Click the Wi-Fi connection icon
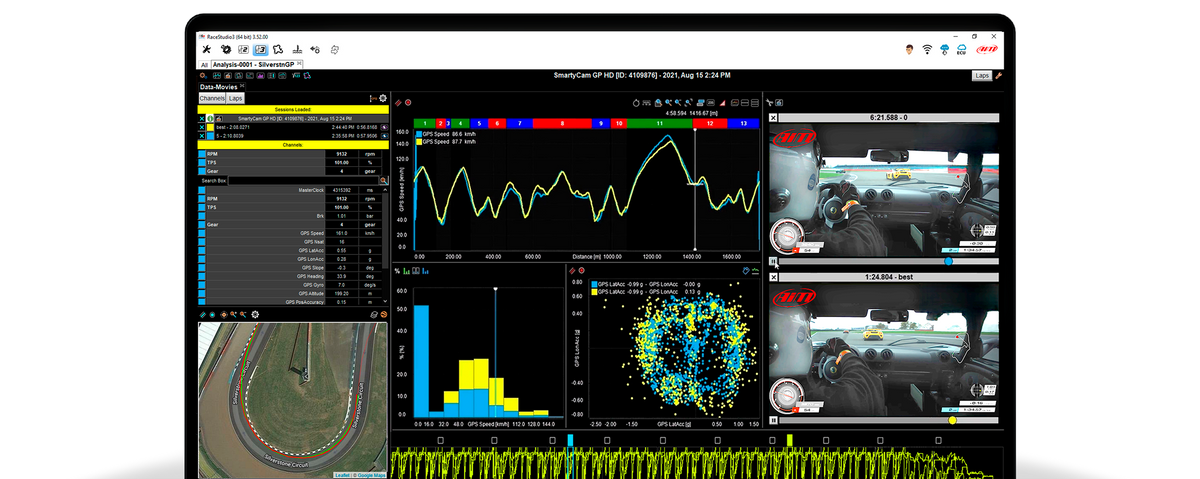The height and width of the screenshot is (479, 1200). coord(927,49)
